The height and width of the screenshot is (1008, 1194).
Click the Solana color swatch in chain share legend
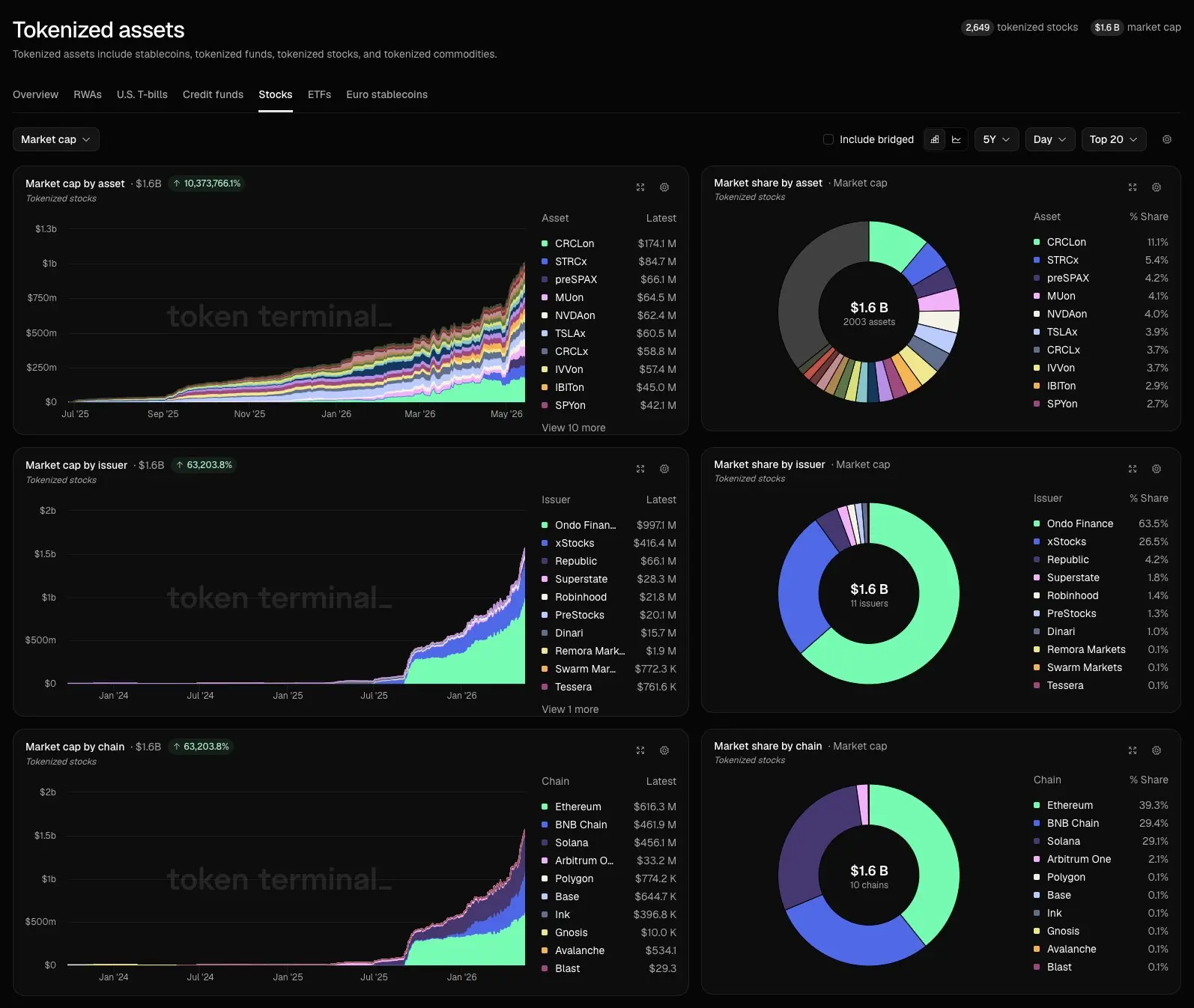click(x=1037, y=841)
